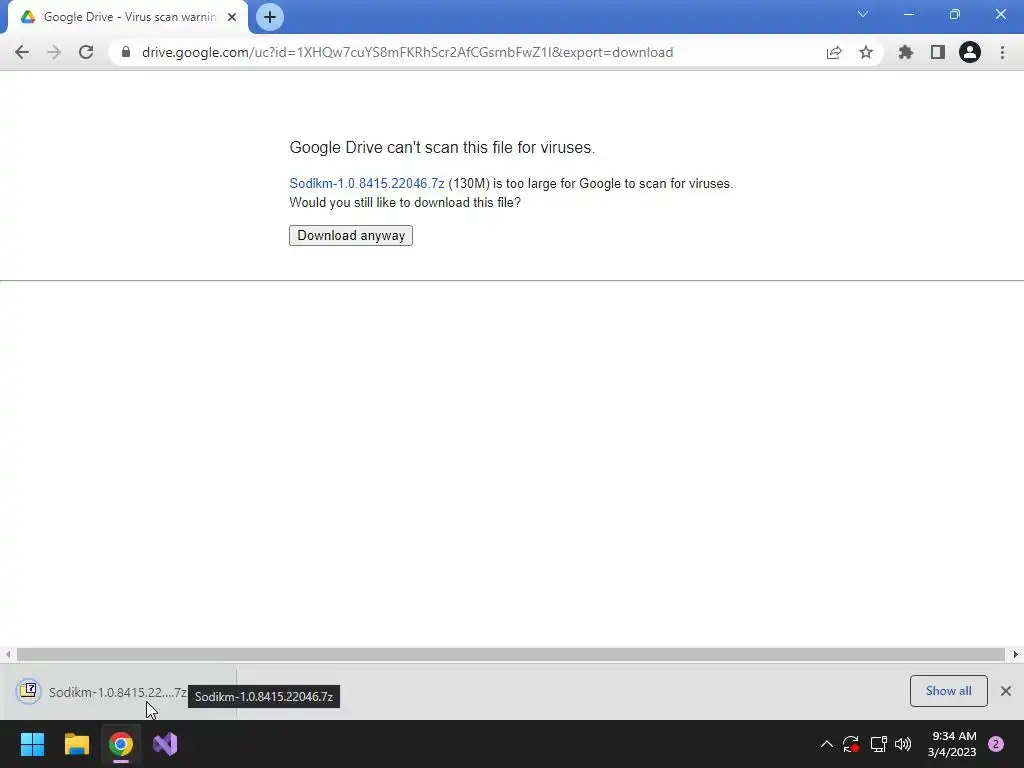Expand the tab search chevron
This screenshot has height=768, width=1024.
pos(863,14)
